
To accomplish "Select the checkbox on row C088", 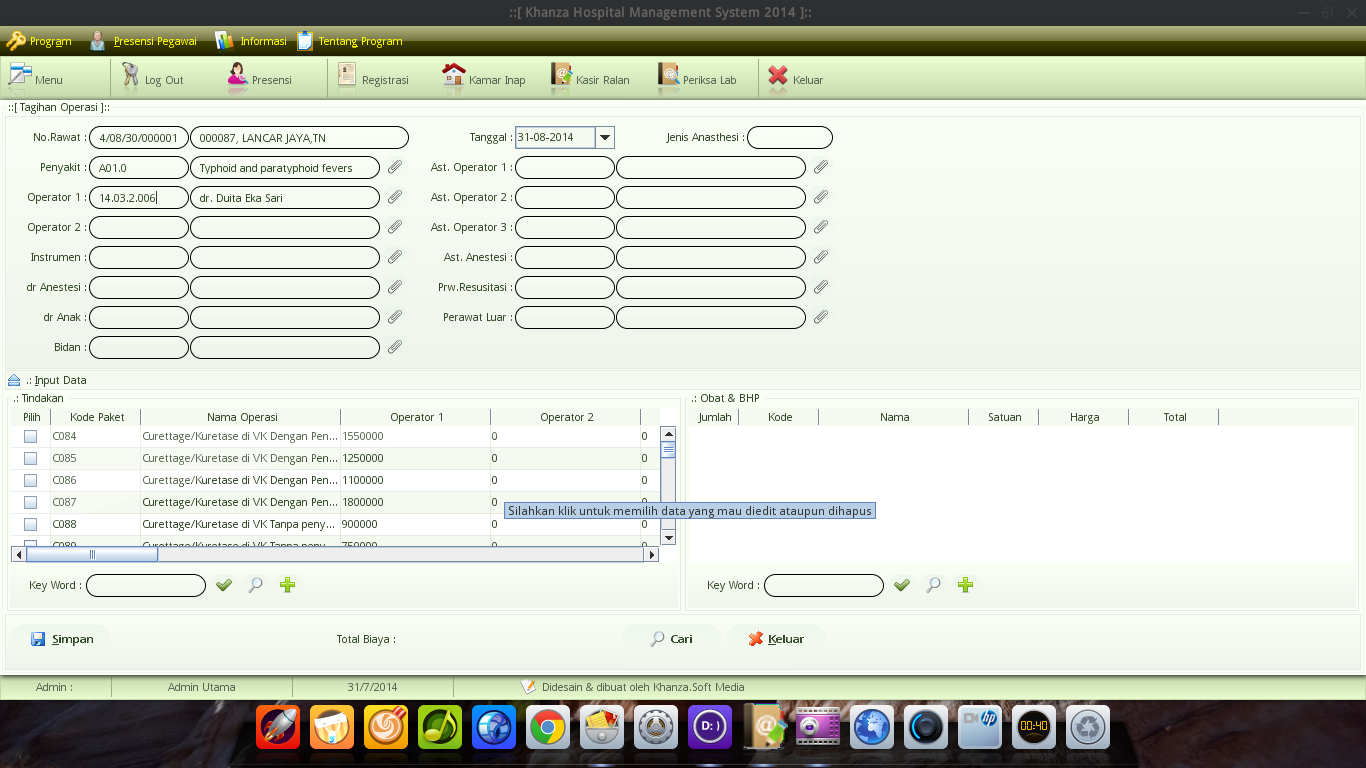I will point(30,524).
